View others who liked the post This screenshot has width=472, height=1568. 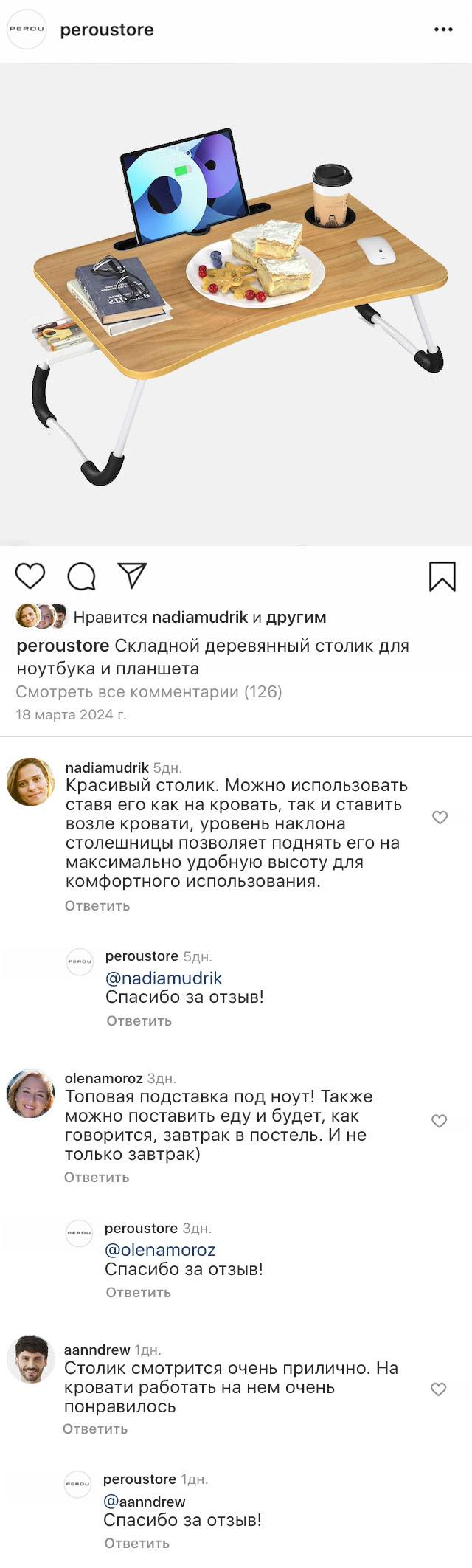pyautogui.click(x=296, y=617)
